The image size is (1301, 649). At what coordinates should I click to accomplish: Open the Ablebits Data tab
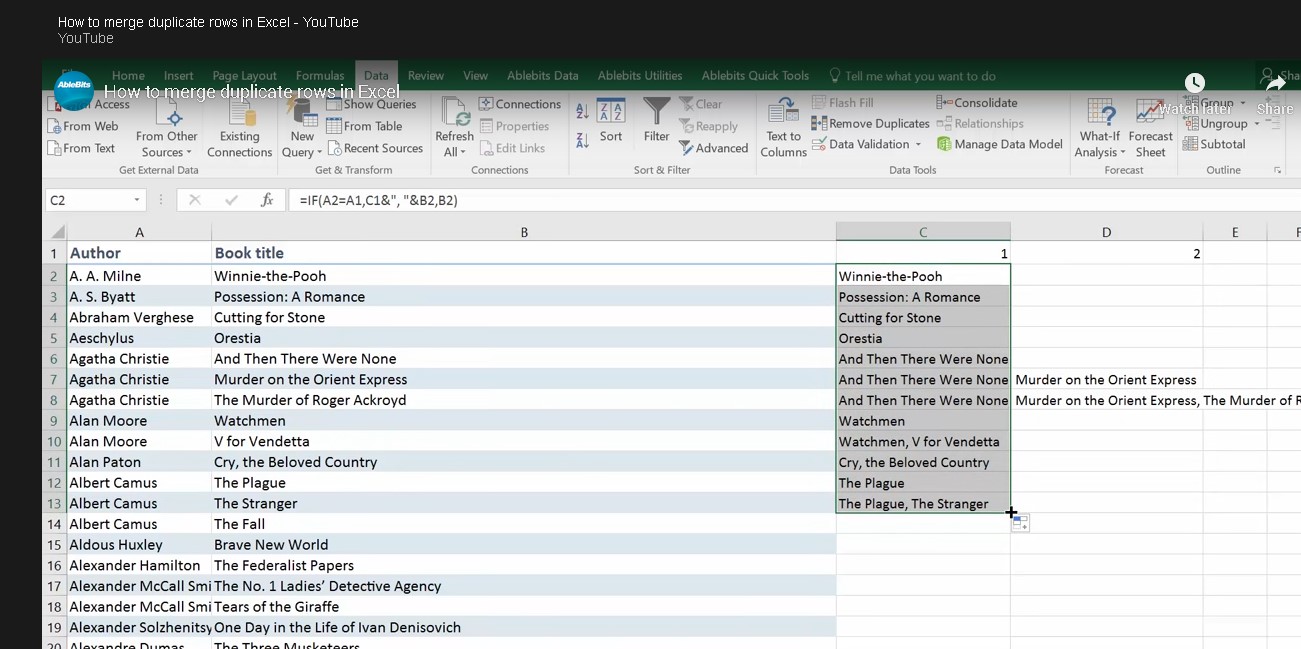pyautogui.click(x=542, y=76)
